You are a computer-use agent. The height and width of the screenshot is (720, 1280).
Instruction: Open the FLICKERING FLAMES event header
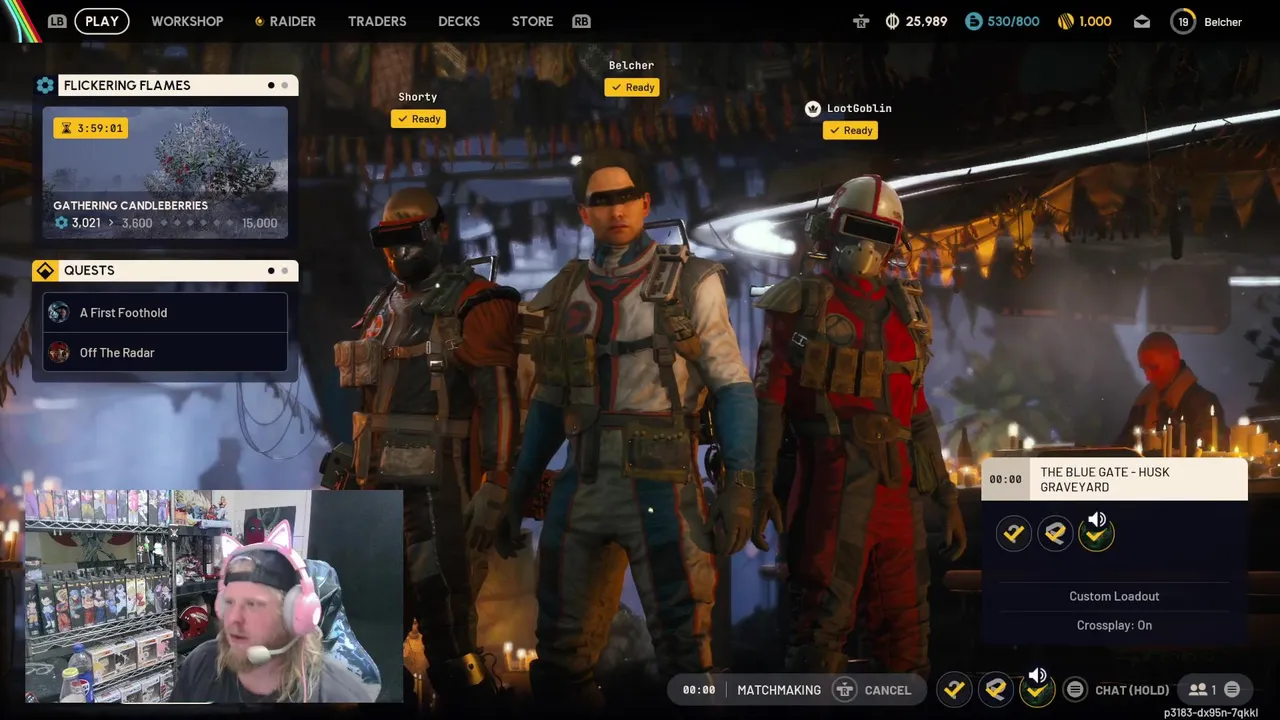coord(178,85)
